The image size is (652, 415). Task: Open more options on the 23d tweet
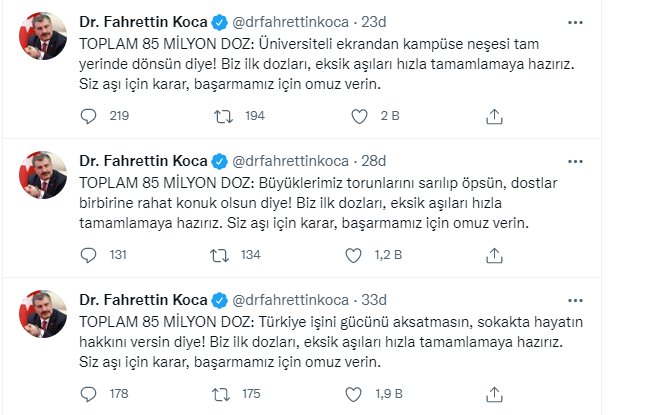click(x=575, y=22)
